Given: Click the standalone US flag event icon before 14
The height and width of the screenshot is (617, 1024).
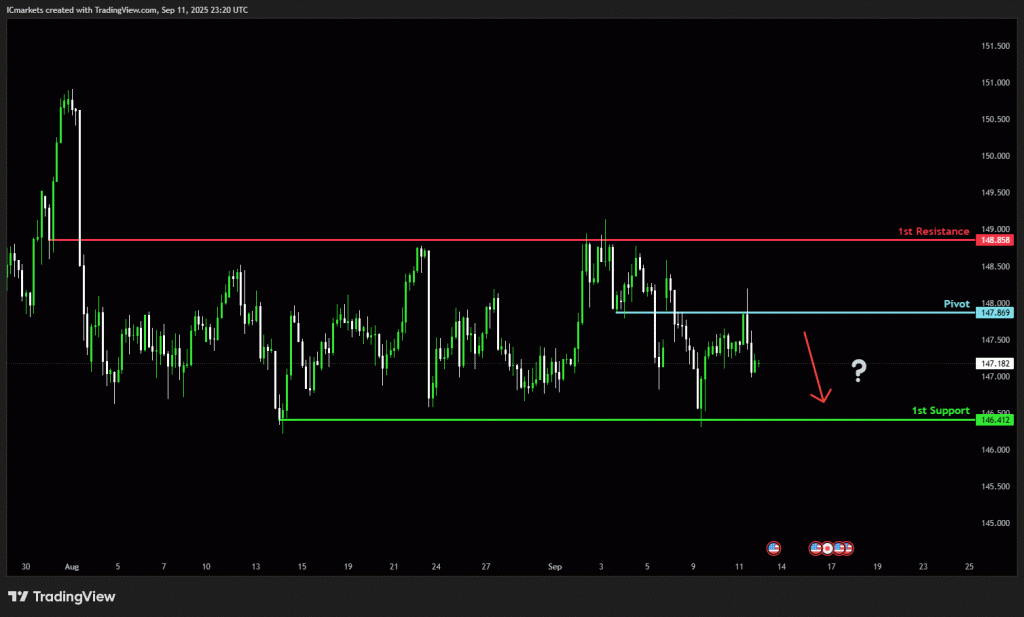Looking at the screenshot, I should pos(774,548).
